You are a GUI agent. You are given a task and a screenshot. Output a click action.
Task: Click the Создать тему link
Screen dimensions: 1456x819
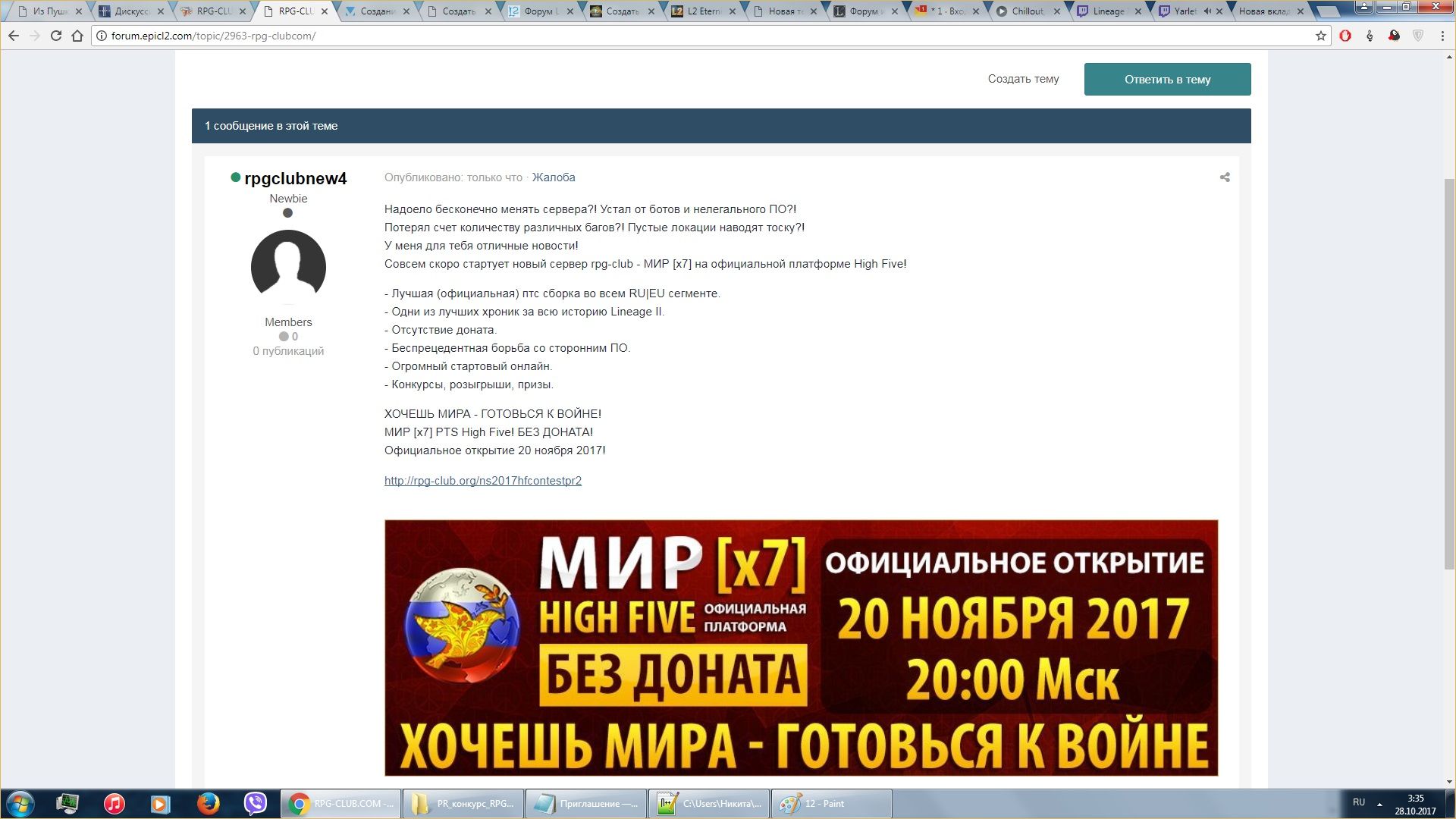[x=1023, y=79]
